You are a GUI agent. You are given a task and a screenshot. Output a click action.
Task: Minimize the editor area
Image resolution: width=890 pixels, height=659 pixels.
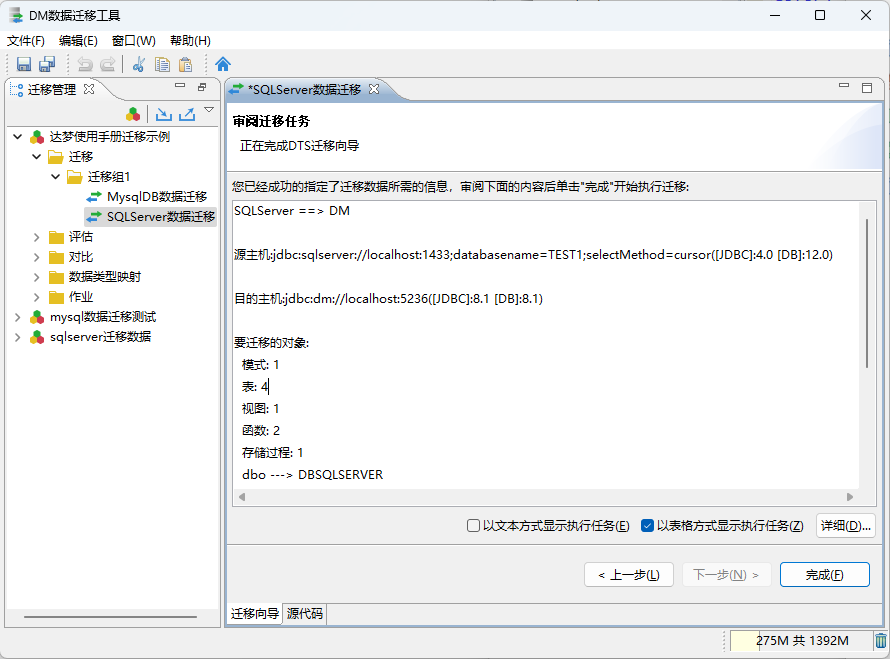844,86
